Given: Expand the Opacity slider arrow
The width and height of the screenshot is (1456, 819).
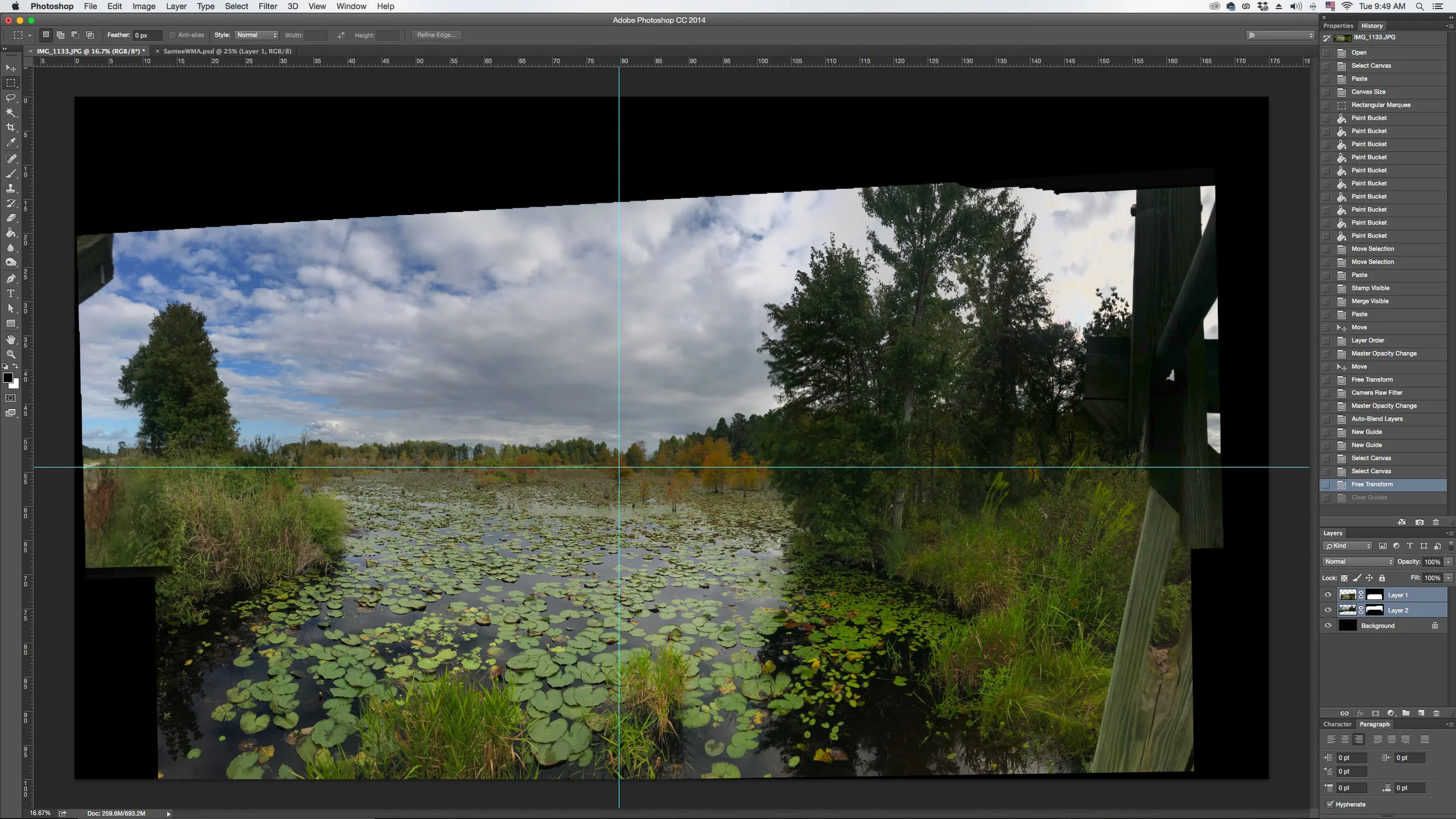Looking at the screenshot, I should [1448, 562].
